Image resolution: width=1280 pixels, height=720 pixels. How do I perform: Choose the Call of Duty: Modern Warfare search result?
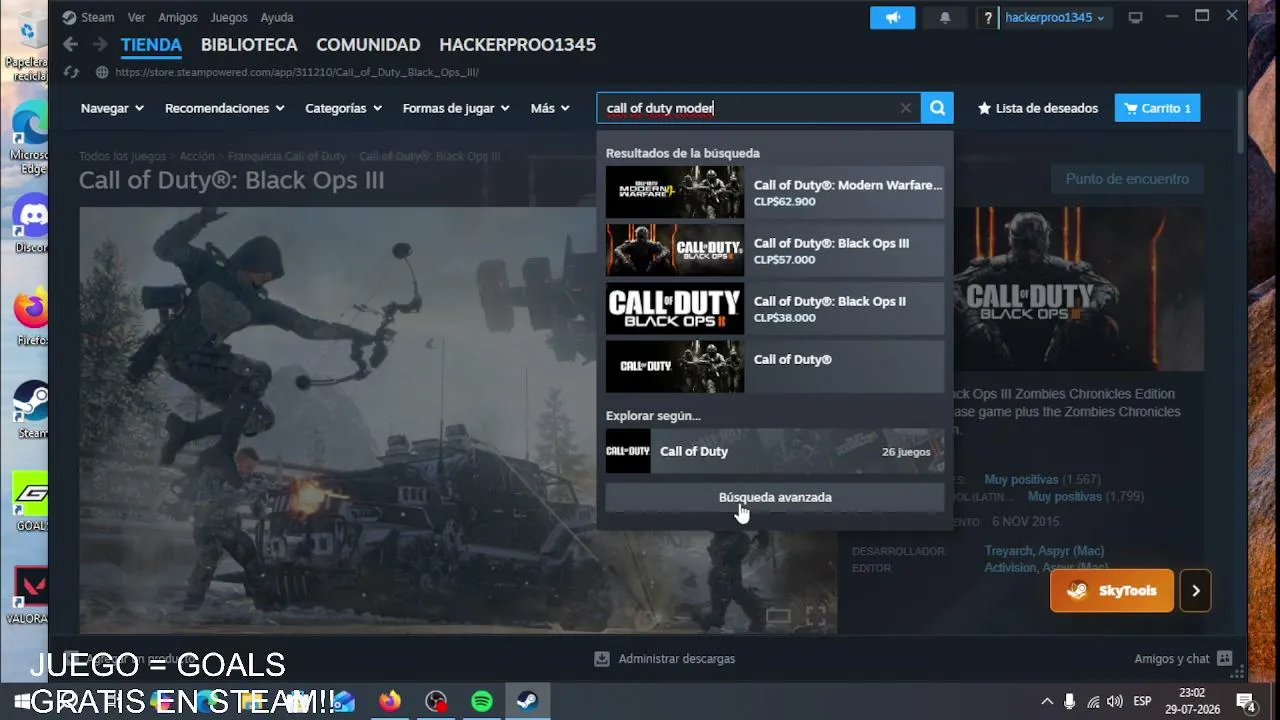click(x=775, y=192)
